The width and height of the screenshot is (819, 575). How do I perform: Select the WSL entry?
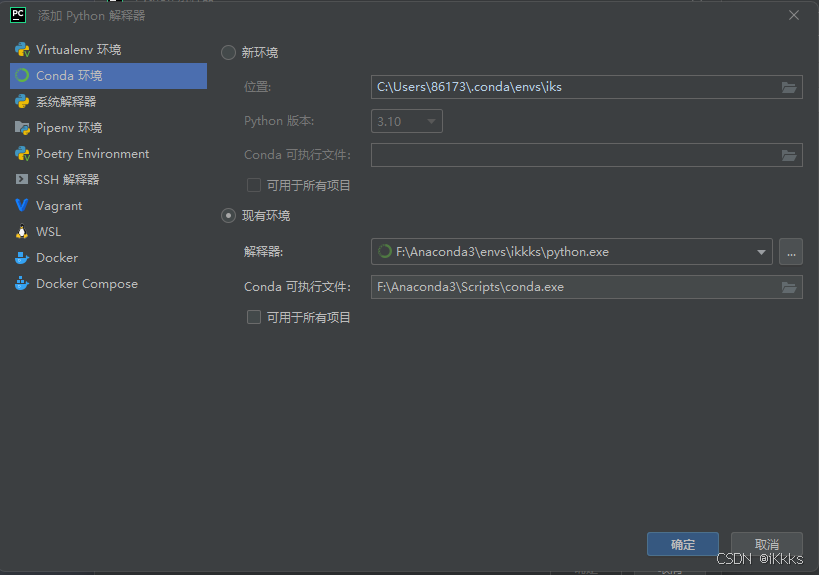109,231
